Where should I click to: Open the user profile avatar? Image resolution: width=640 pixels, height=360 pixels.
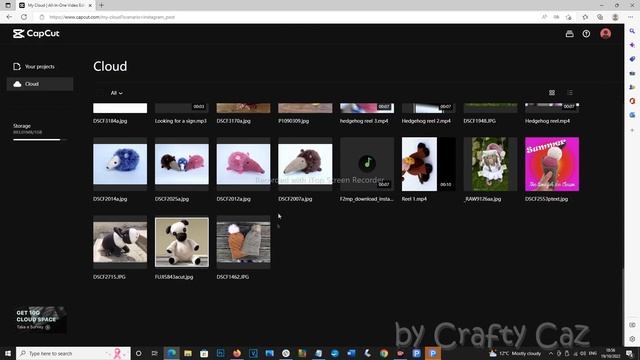[x=605, y=33]
